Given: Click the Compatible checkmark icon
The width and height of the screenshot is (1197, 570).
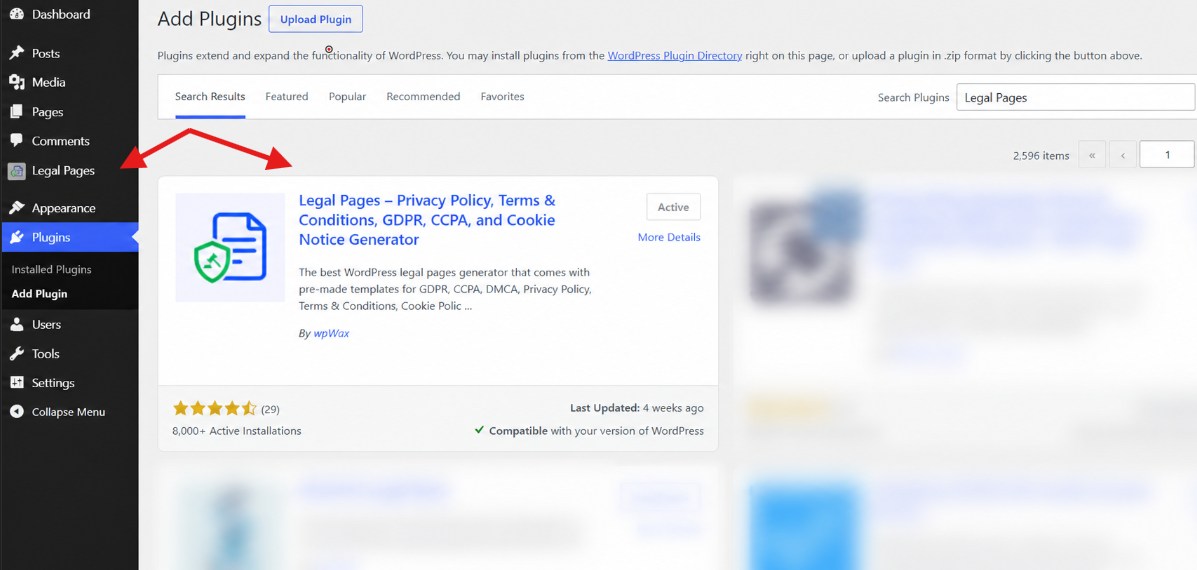Looking at the screenshot, I should tap(479, 430).
